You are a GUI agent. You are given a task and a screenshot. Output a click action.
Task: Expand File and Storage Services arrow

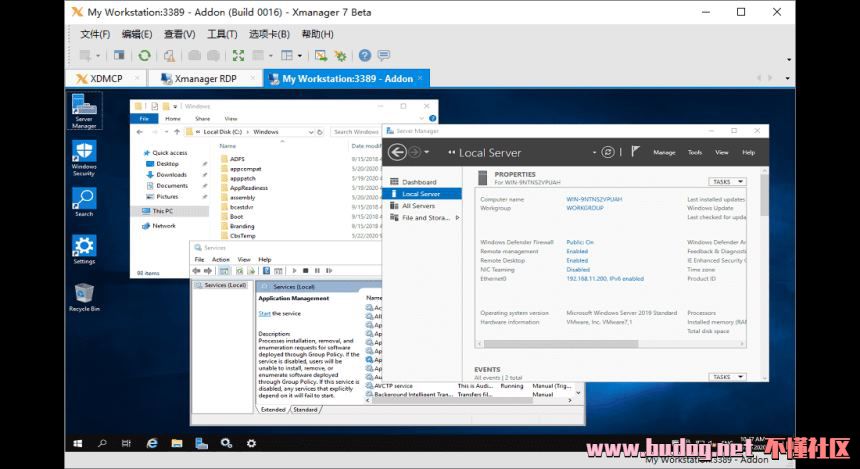[x=457, y=218]
